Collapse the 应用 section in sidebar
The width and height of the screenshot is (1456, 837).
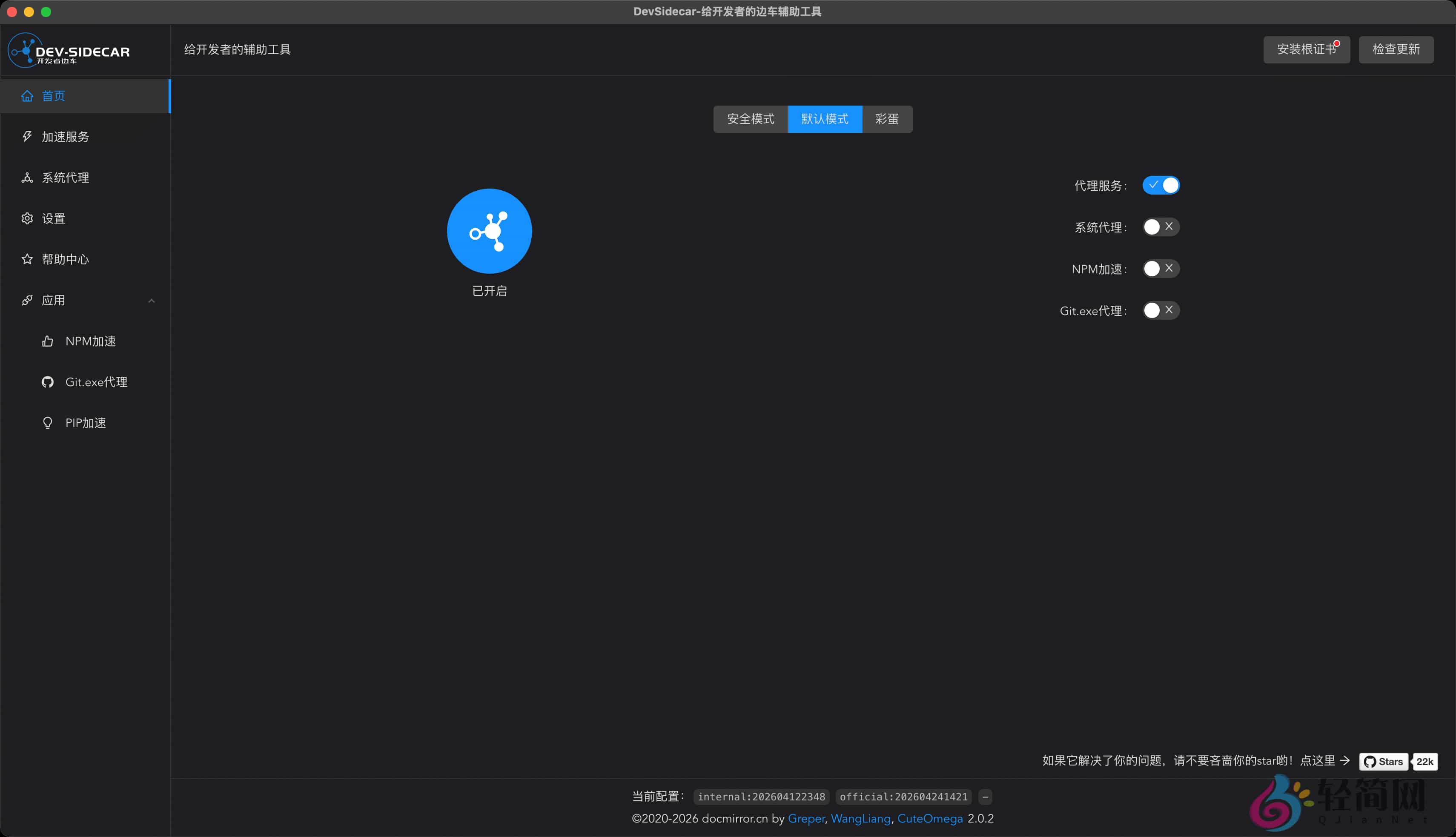(151, 300)
